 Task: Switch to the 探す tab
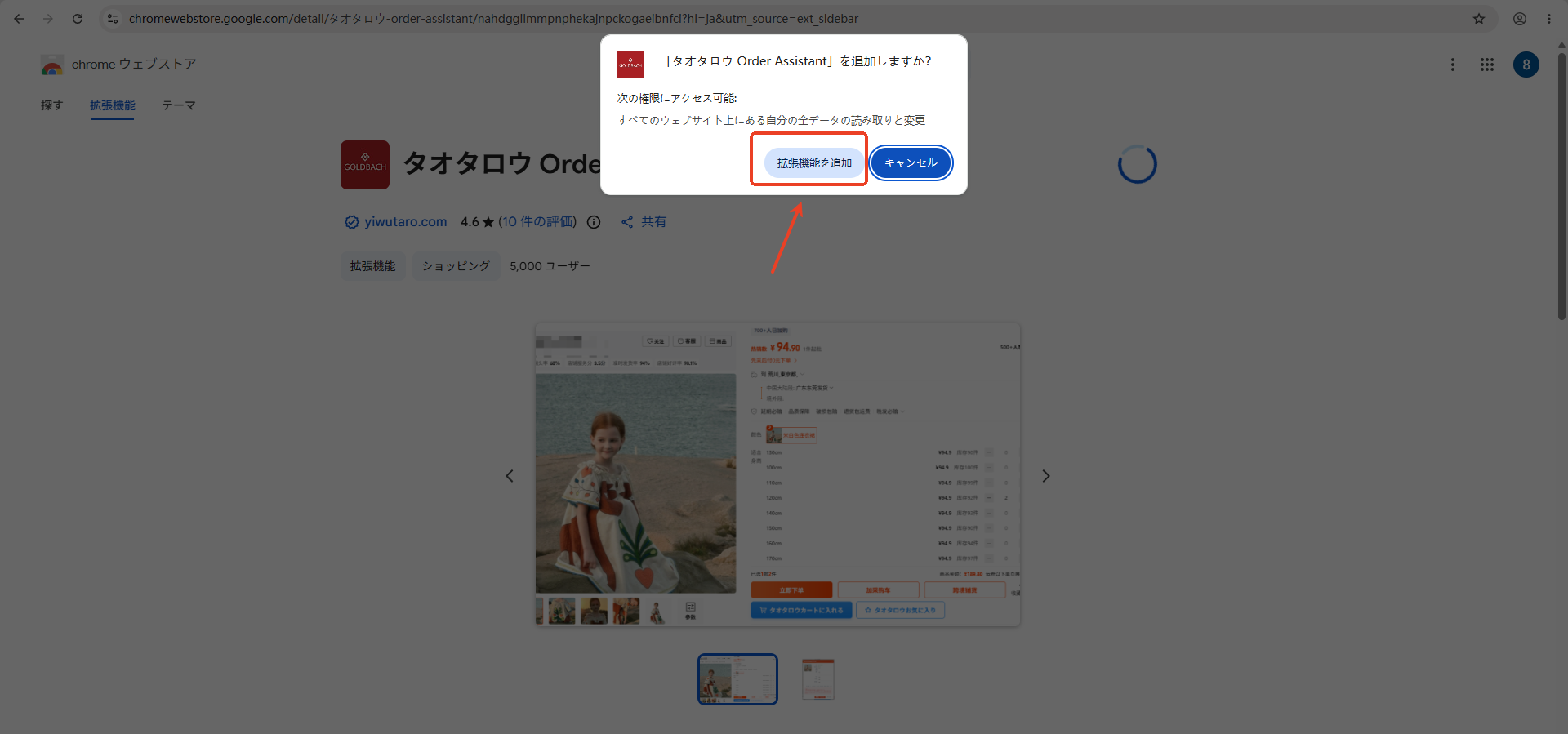pyautogui.click(x=52, y=105)
